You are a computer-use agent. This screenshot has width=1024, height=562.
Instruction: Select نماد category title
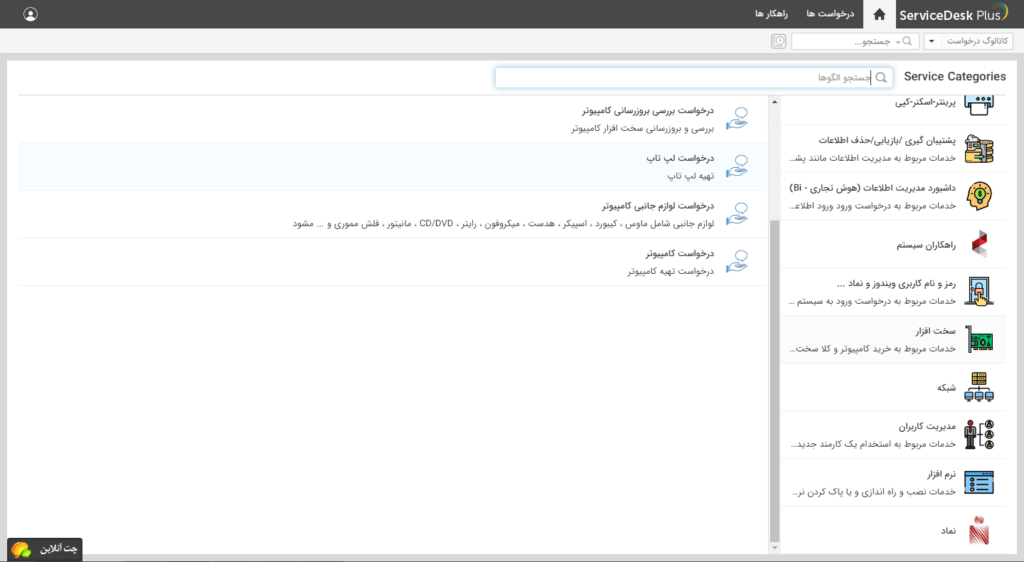(x=948, y=531)
